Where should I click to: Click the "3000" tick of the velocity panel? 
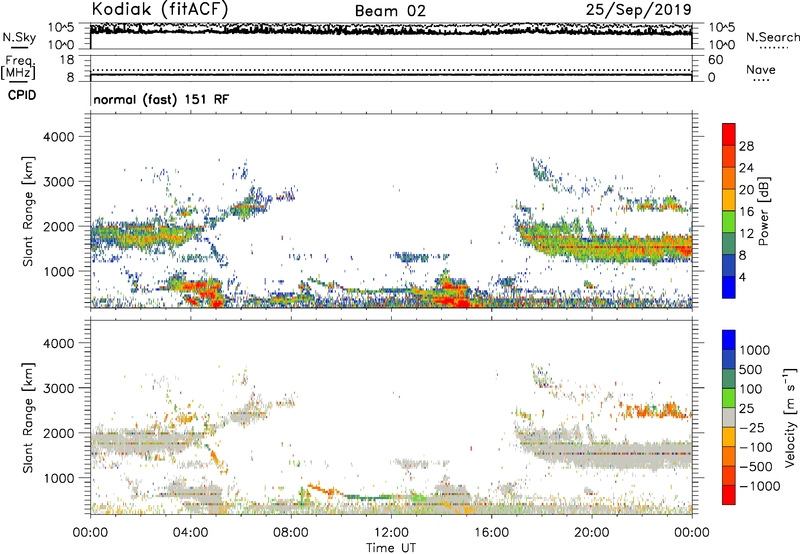58,388
